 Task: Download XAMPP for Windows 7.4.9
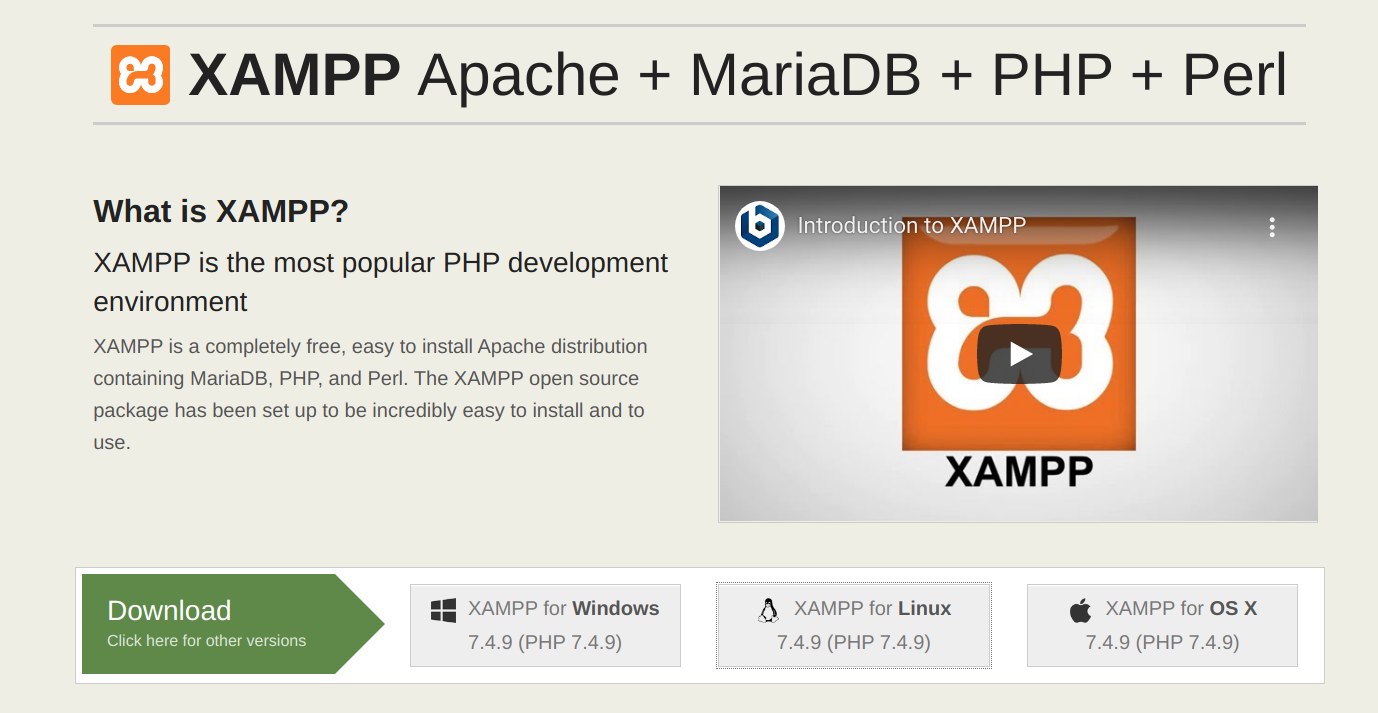pyautogui.click(x=545, y=625)
